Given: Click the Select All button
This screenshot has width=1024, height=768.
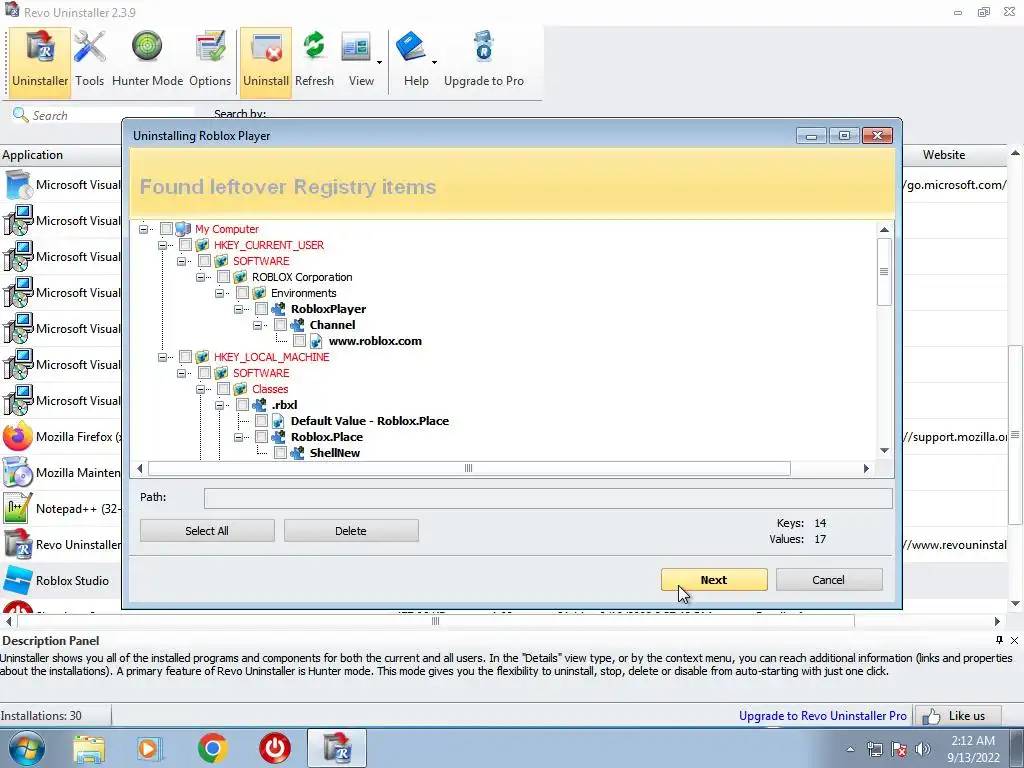Looking at the screenshot, I should tap(207, 531).
